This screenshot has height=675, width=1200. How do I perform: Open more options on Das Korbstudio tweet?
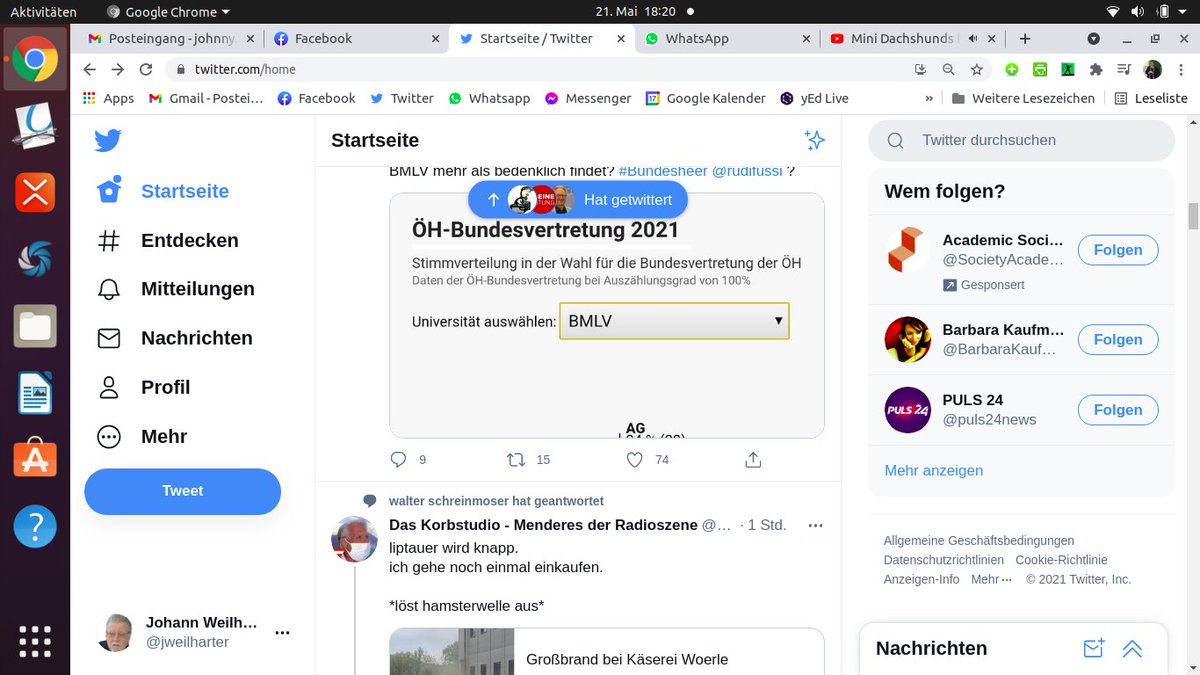[x=815, y=525]
